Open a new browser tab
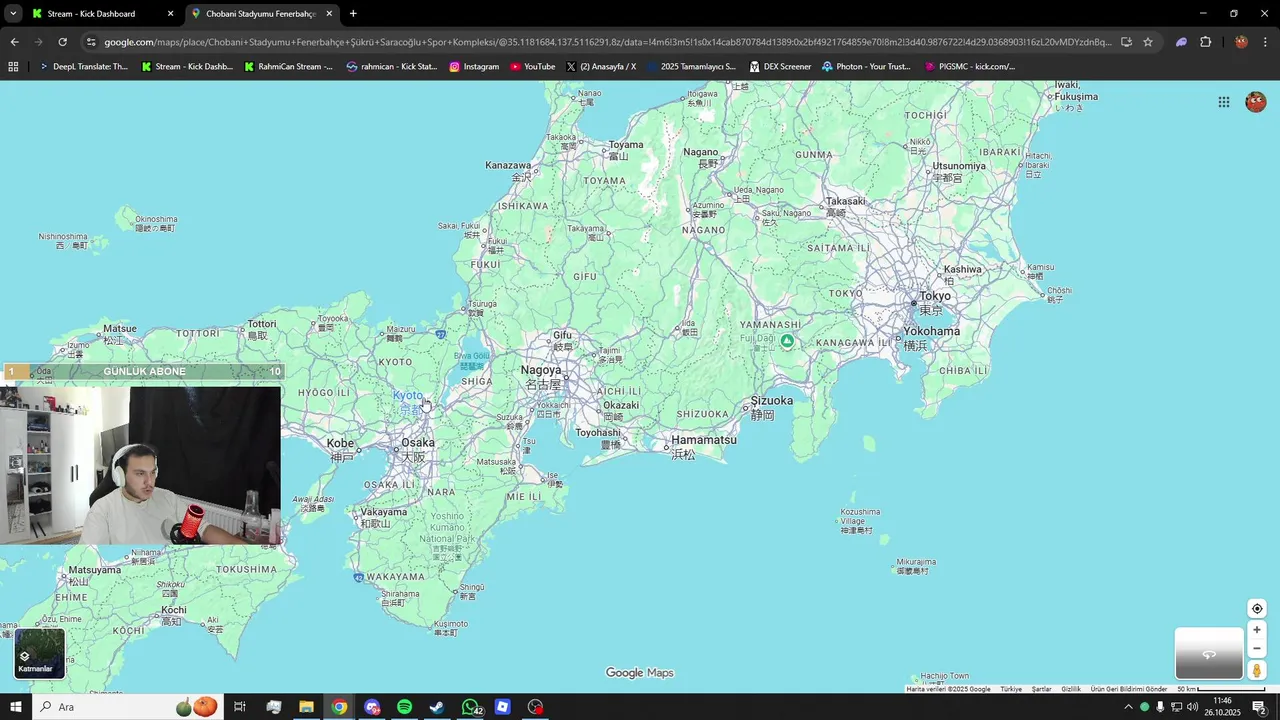The width and height of the screenshot is (1280, 720). point(353,14)
